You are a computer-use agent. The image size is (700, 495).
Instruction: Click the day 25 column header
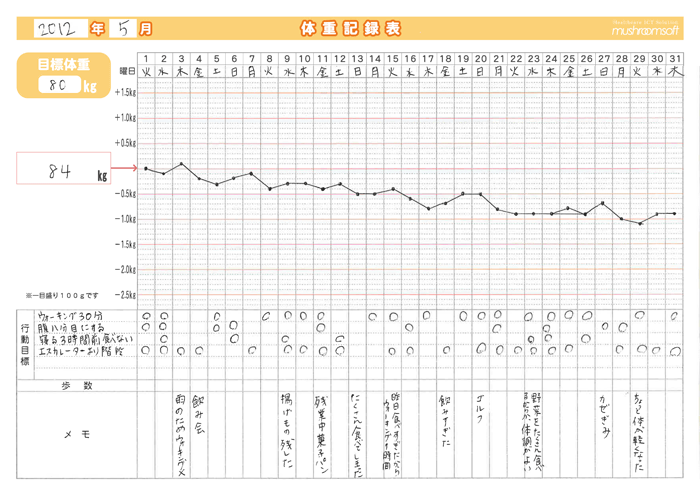coord(569,58)
